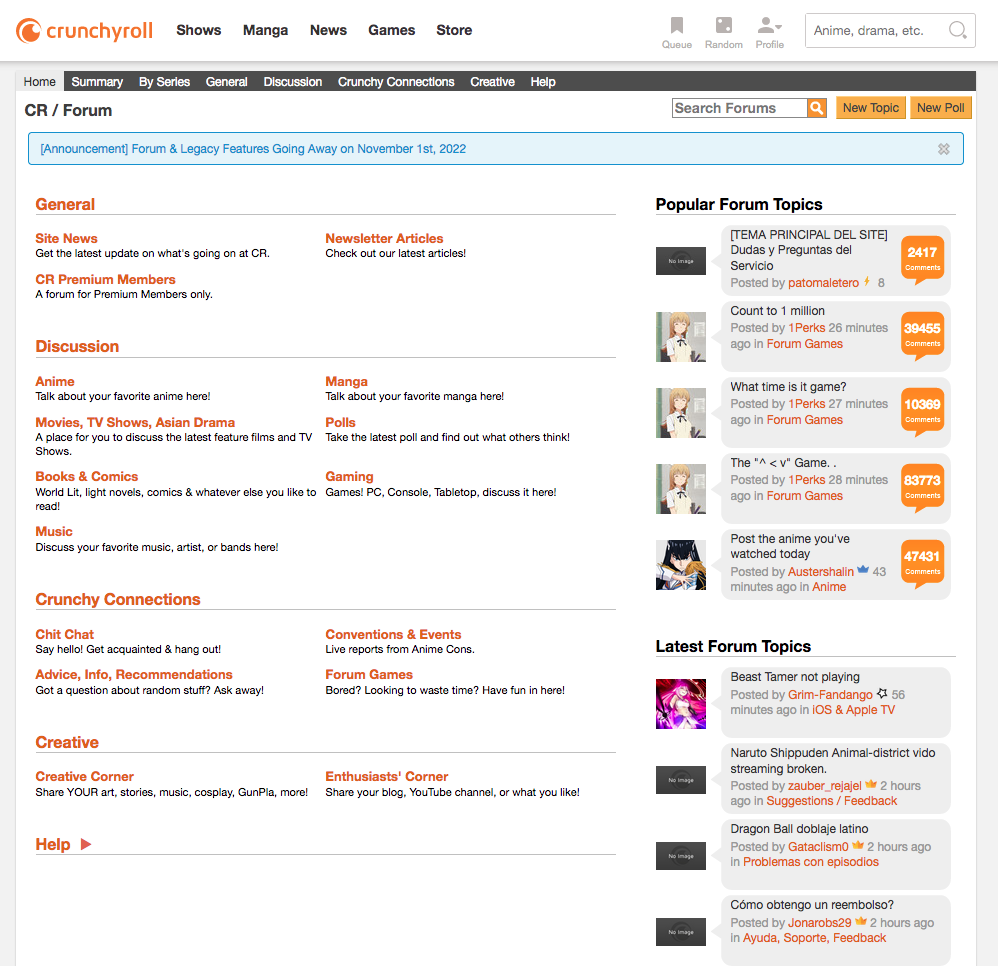Click the crown icon beside Jonarobs29
998x966 pixels.
click(x=862, y=921)
